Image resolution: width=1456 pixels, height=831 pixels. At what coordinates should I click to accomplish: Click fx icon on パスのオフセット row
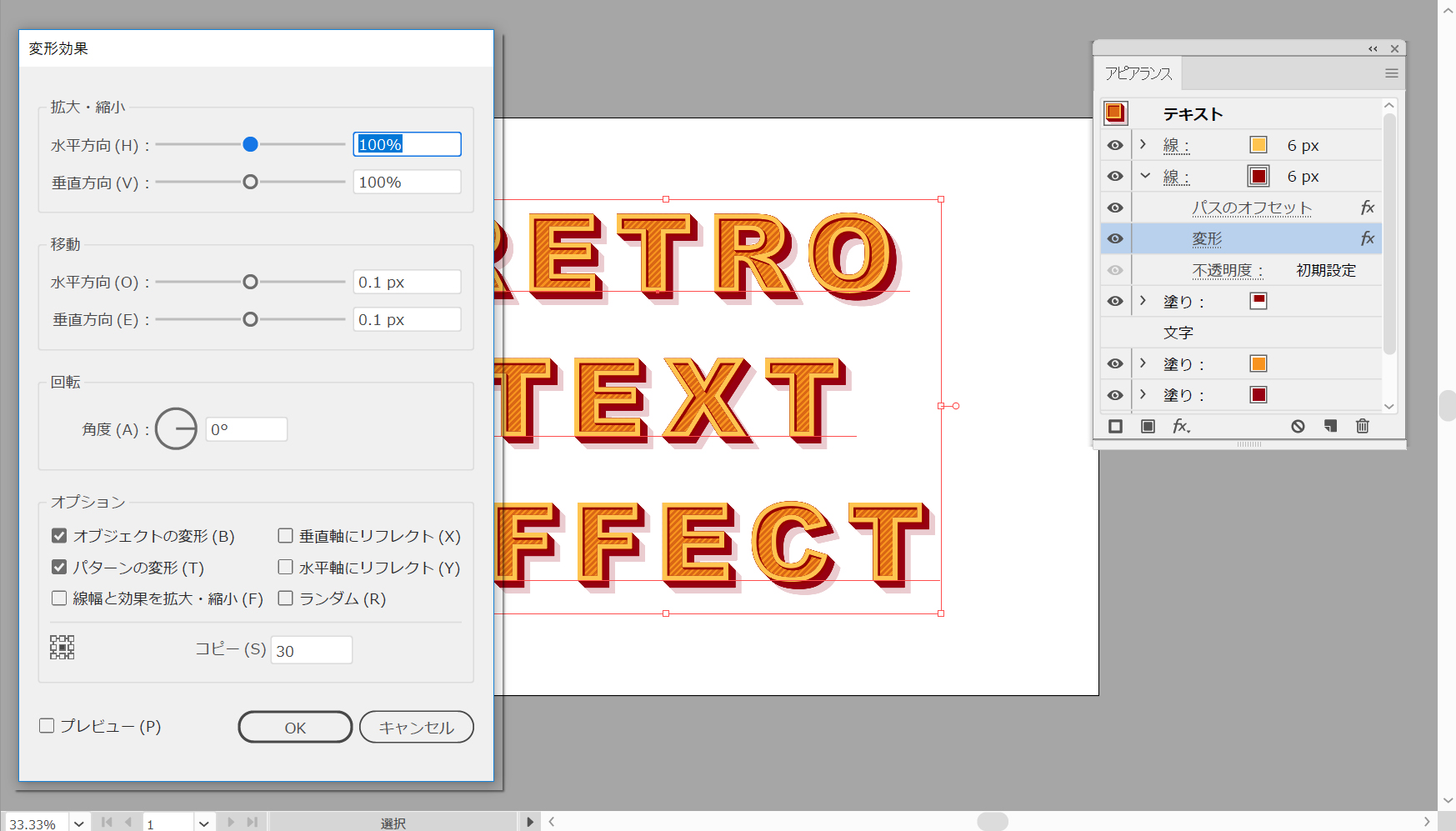coord(1367,208)
